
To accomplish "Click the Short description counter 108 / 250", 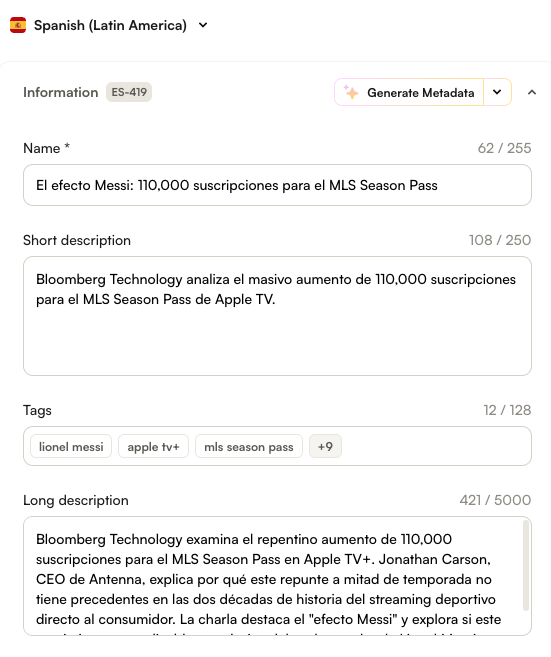I will [500, 240].
